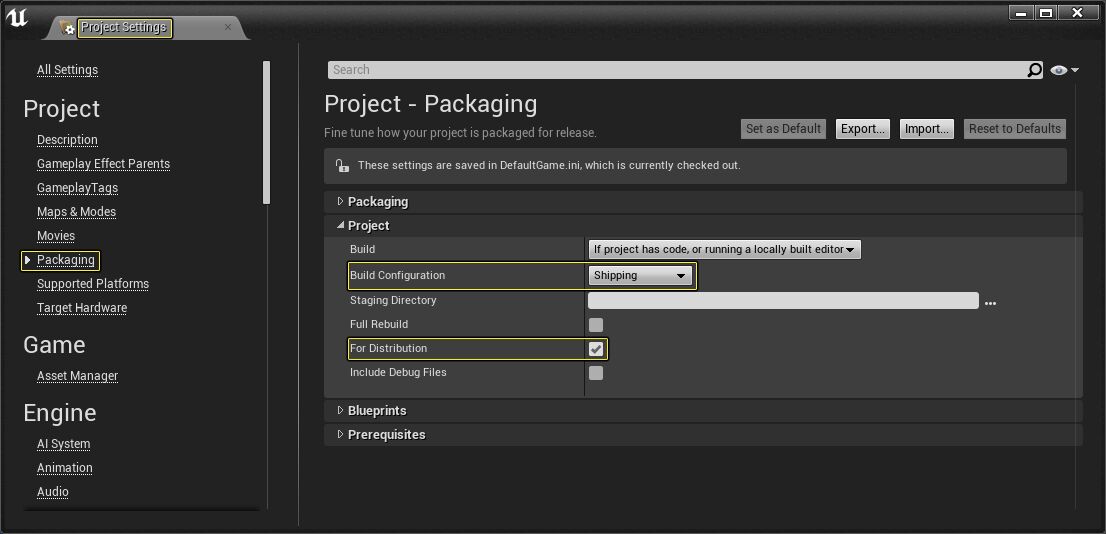1106x534 pixels.
Task: Expand the Blueprints section
Action: click(x=341, y=411)
